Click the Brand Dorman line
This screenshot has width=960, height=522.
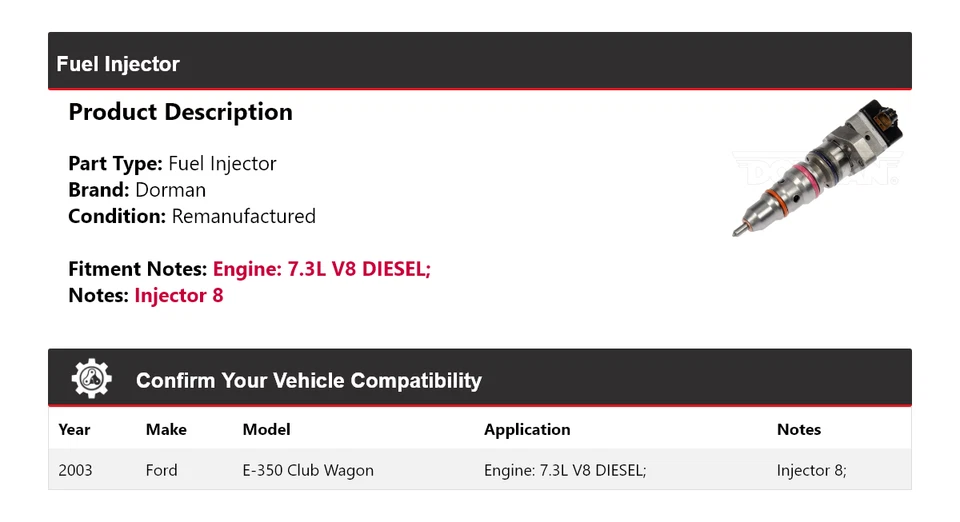[137, 190]
